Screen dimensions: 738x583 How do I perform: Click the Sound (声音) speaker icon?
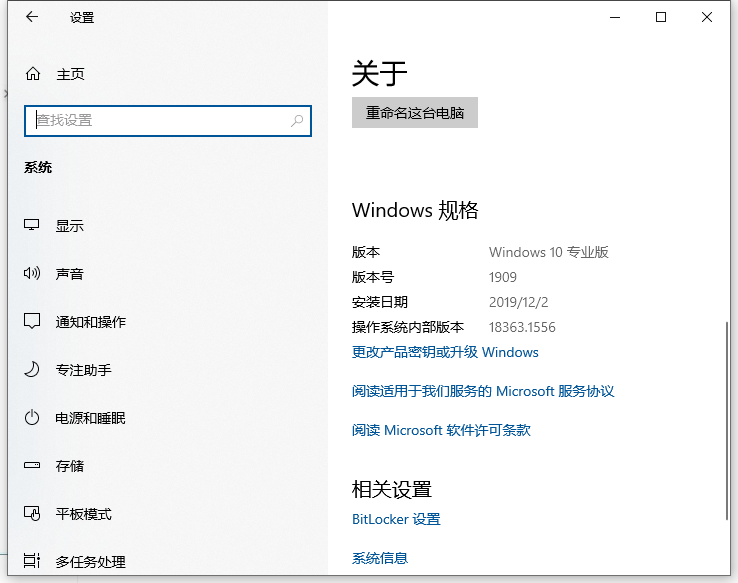click(x=32, y=274)
